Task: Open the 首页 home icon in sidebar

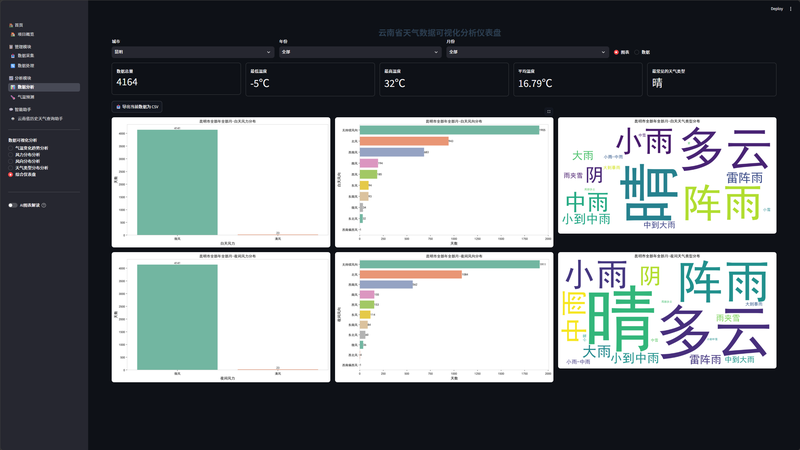Action: [x=11, y=25]
